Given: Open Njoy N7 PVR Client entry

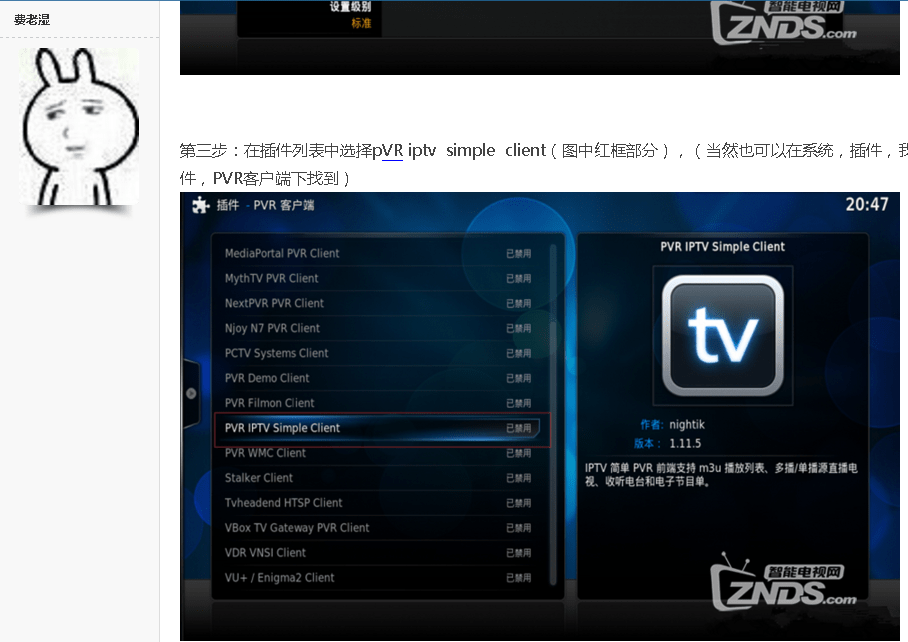Looking at the screenshot, I should click(x=272, y=329).
